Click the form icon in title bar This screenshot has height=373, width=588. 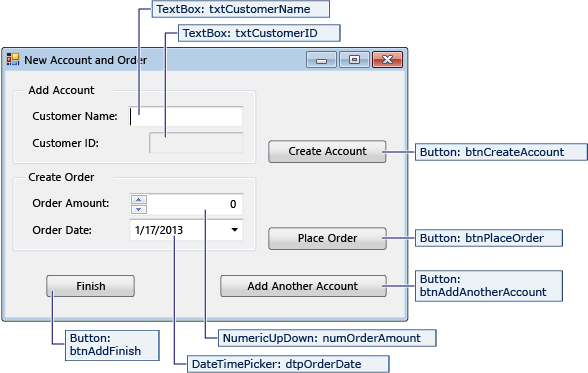pos(13,59)
